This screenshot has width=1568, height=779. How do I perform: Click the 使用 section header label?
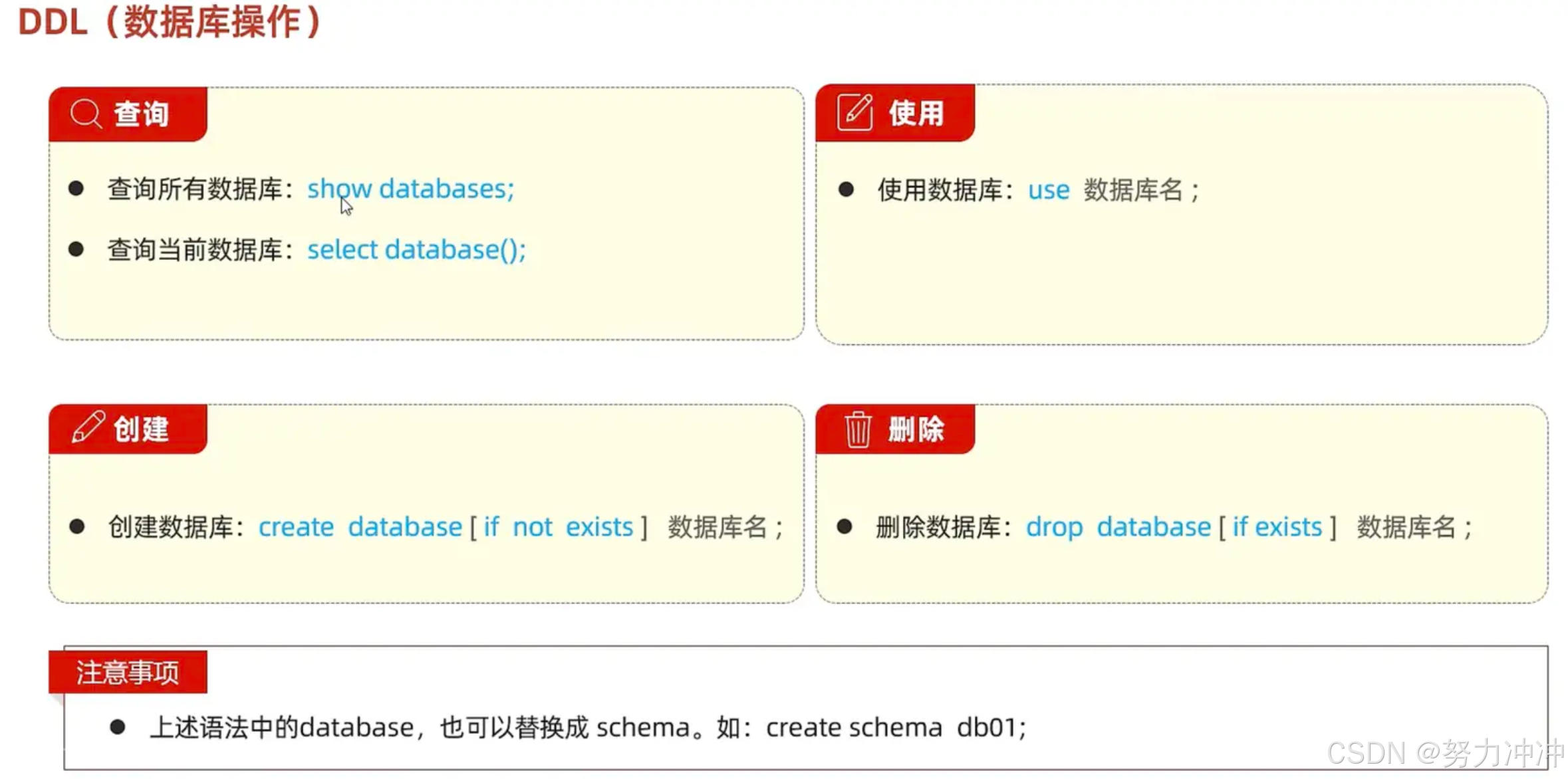click(916, 113)
